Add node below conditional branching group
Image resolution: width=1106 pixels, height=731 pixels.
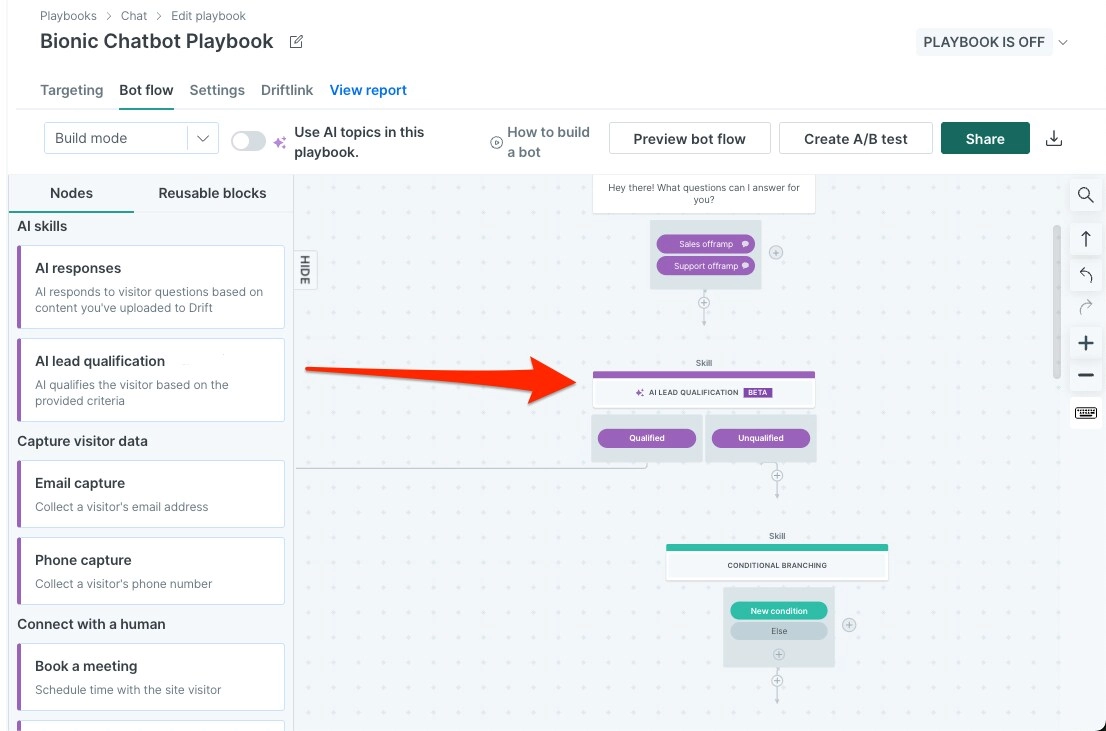pyautogui.click(x=777, y=681)
